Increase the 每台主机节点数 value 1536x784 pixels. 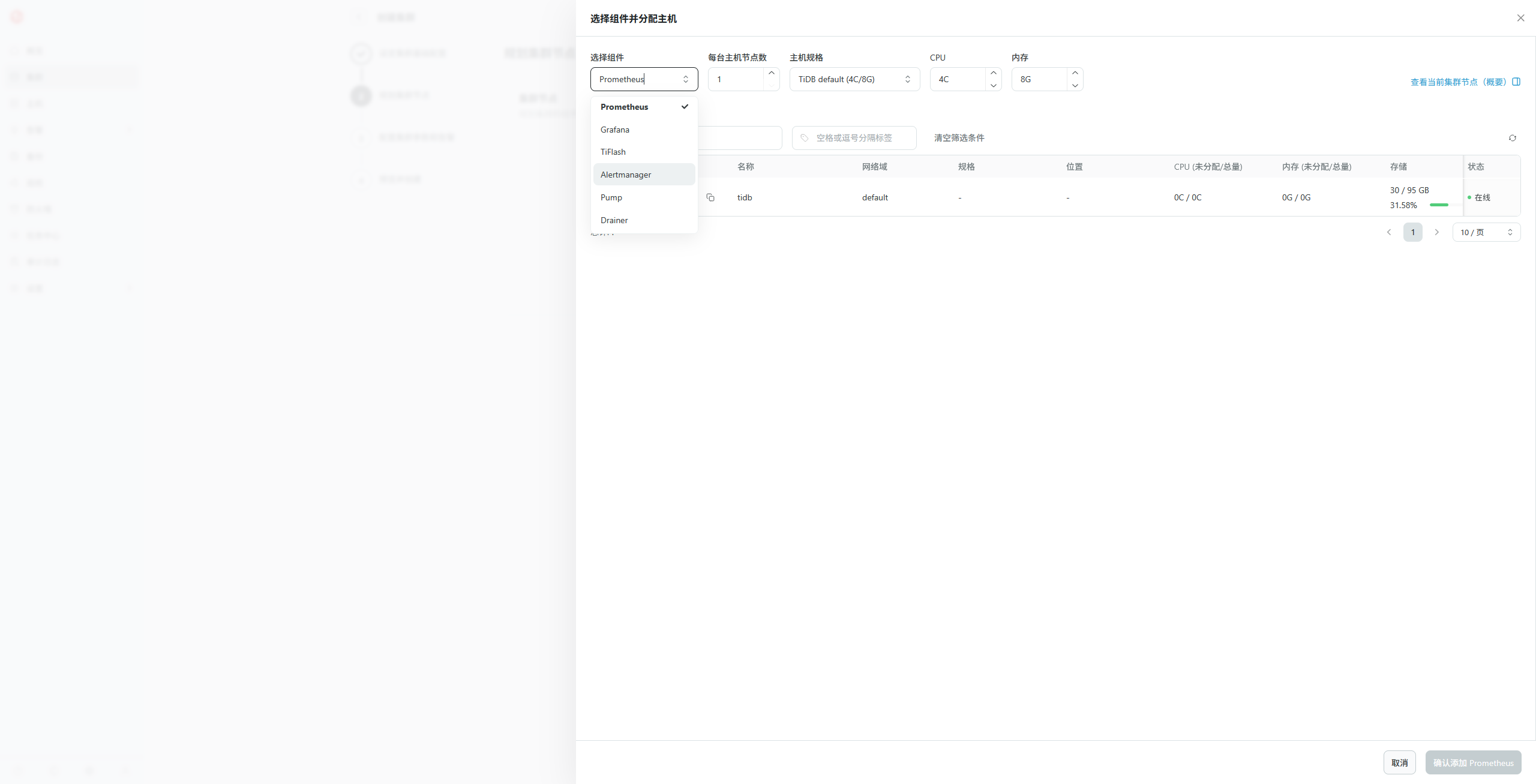(x=772, y=73)
